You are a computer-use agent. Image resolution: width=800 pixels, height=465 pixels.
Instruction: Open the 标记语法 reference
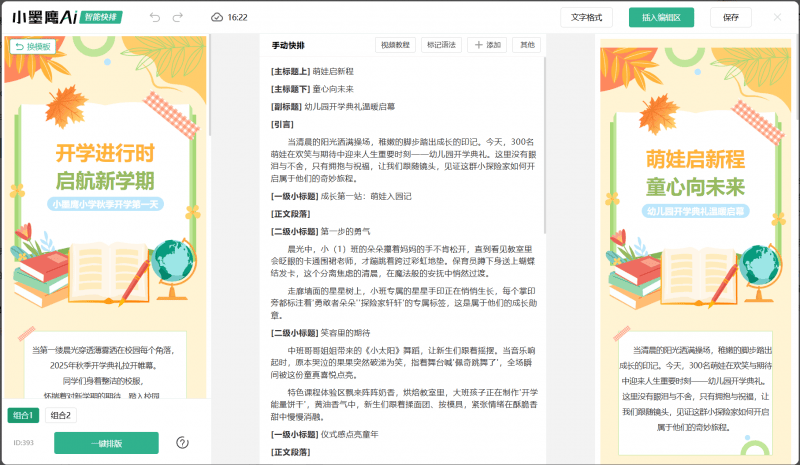pyautogui.click(x=440, y=45)
